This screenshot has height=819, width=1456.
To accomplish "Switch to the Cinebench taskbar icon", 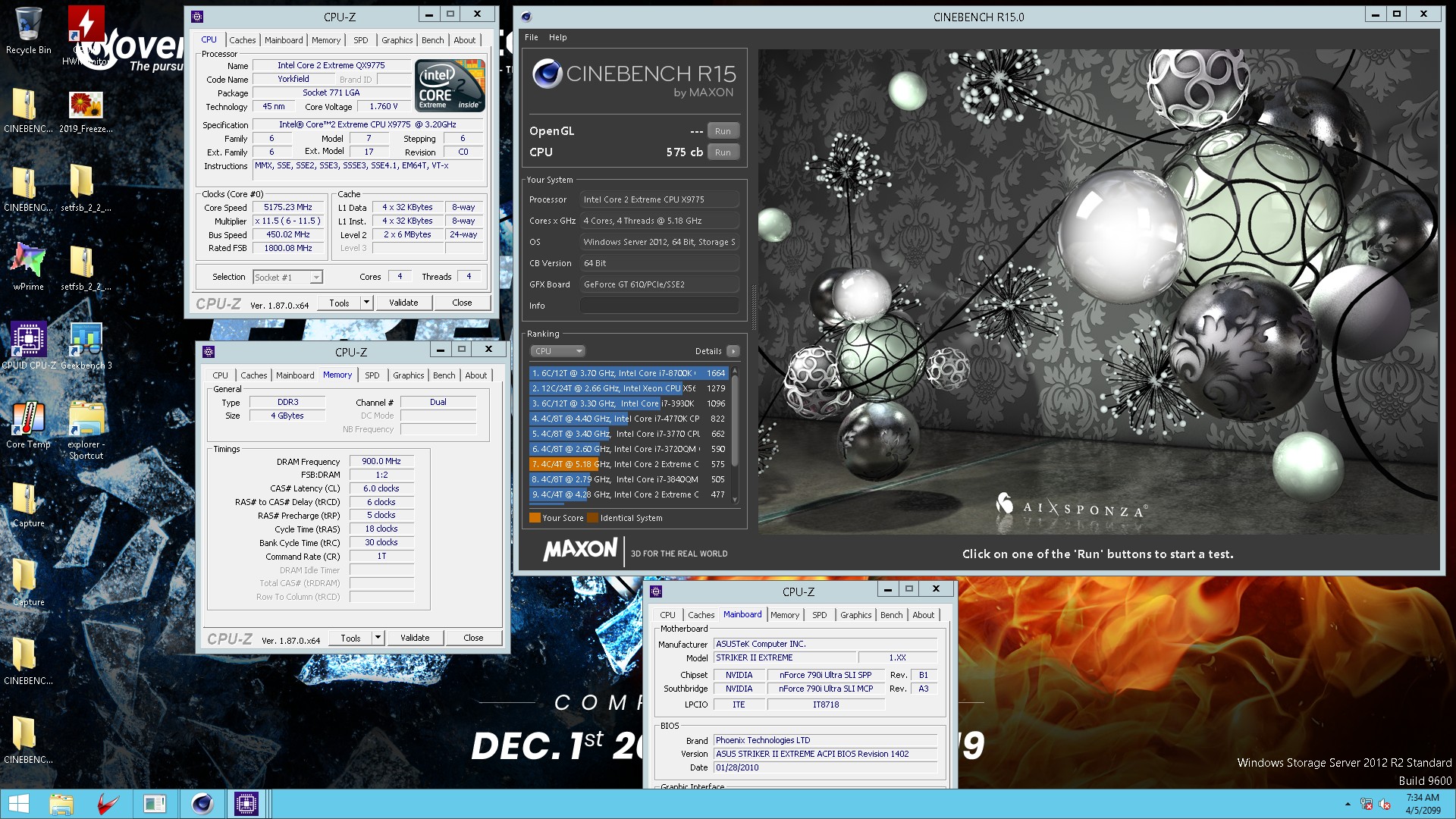I will tap(202, 804).
